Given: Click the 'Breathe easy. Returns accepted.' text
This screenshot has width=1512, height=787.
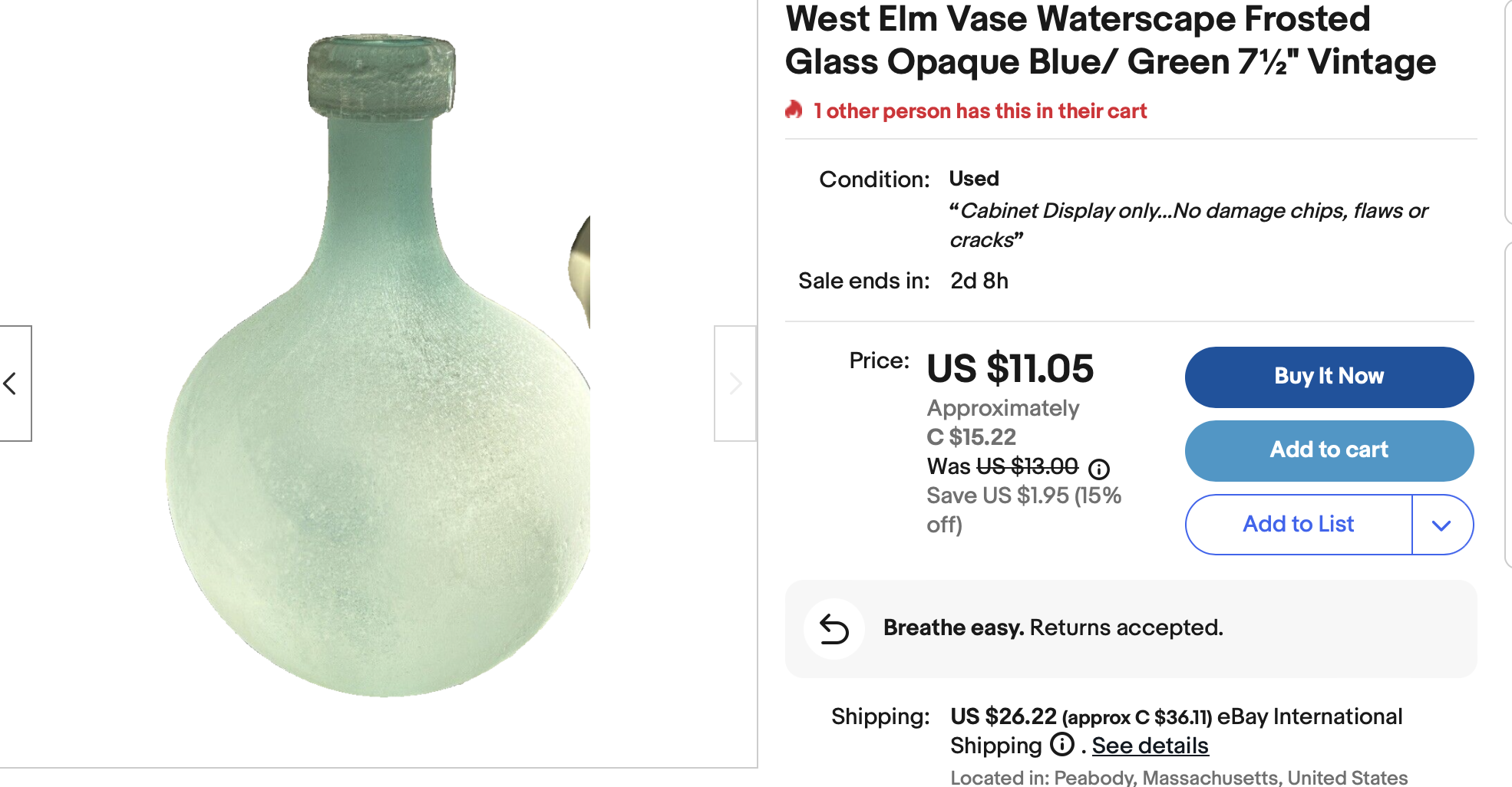Looking at the screenshot, I should [x=1053, y=628].
